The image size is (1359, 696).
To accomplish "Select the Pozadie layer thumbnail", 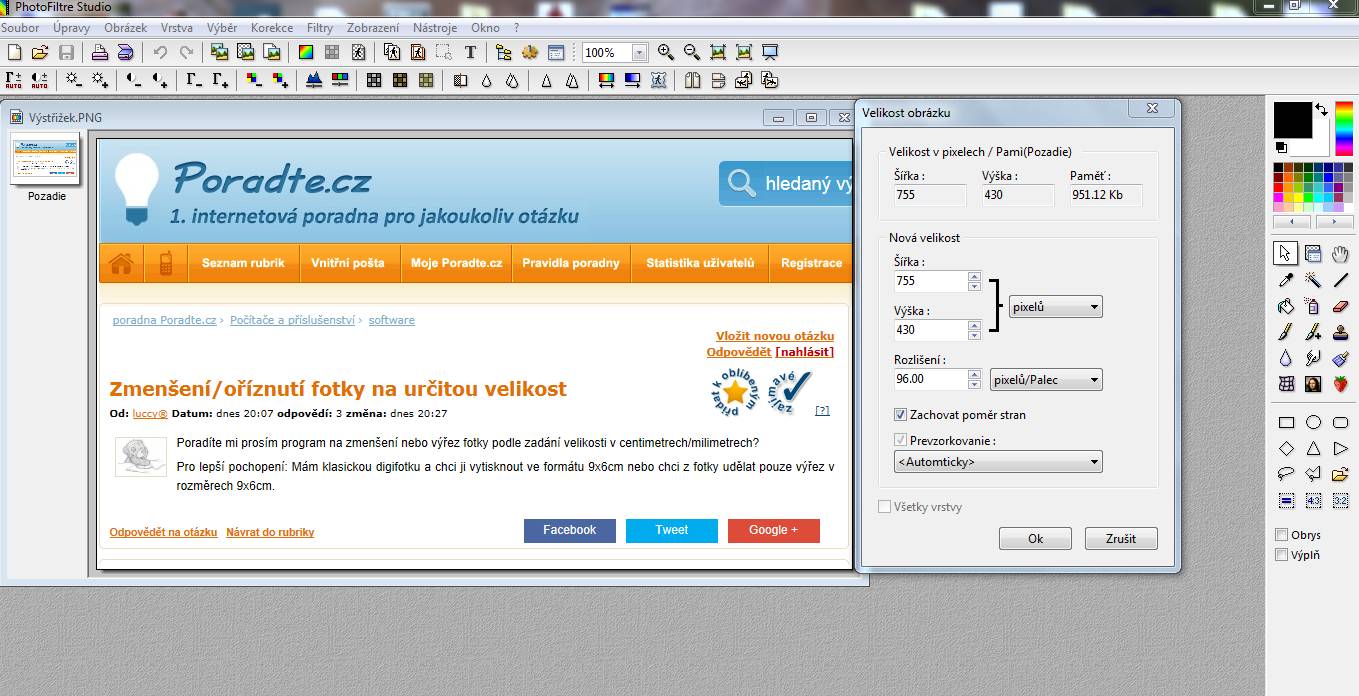I will coord(45,160).
